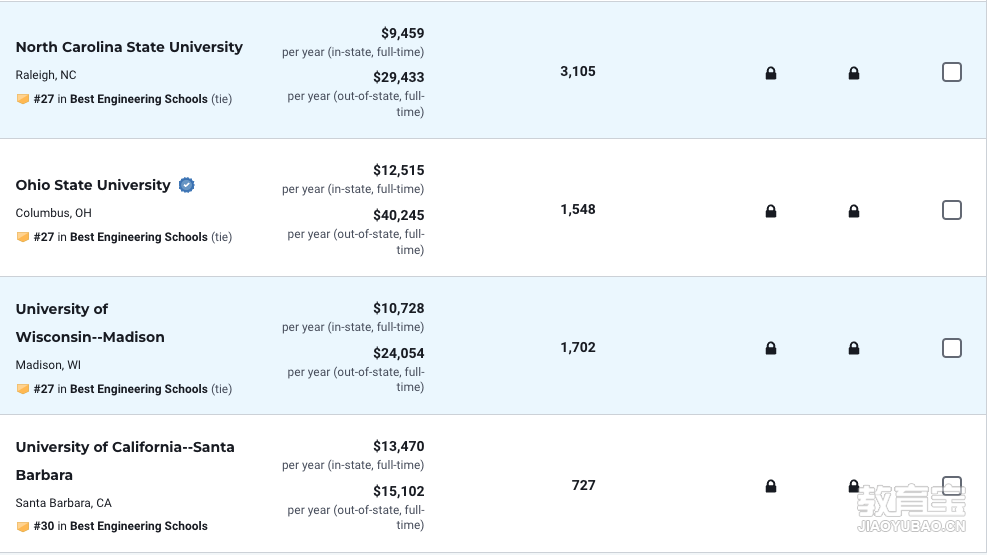Check the compare box for Ohio State University
987x555 pixels.
pyautogui.click(x=952, y=210)
